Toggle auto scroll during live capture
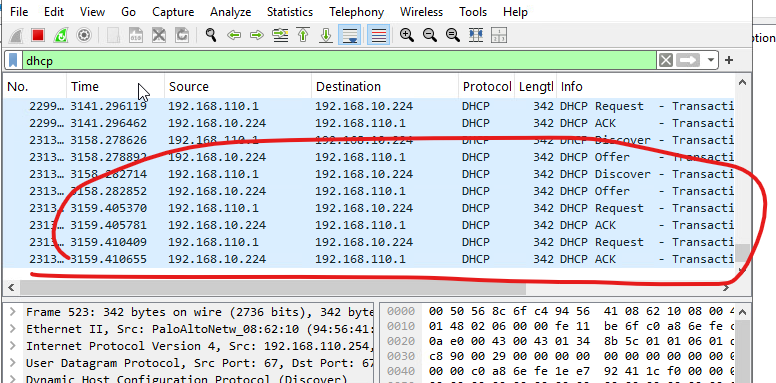Viewport: 776px width, 383px height. click(349, 35)
